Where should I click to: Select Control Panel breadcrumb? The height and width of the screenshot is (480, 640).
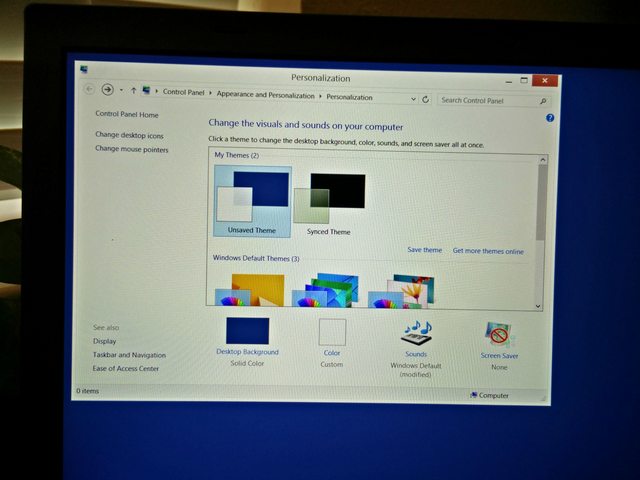click(x=183, y=92)
